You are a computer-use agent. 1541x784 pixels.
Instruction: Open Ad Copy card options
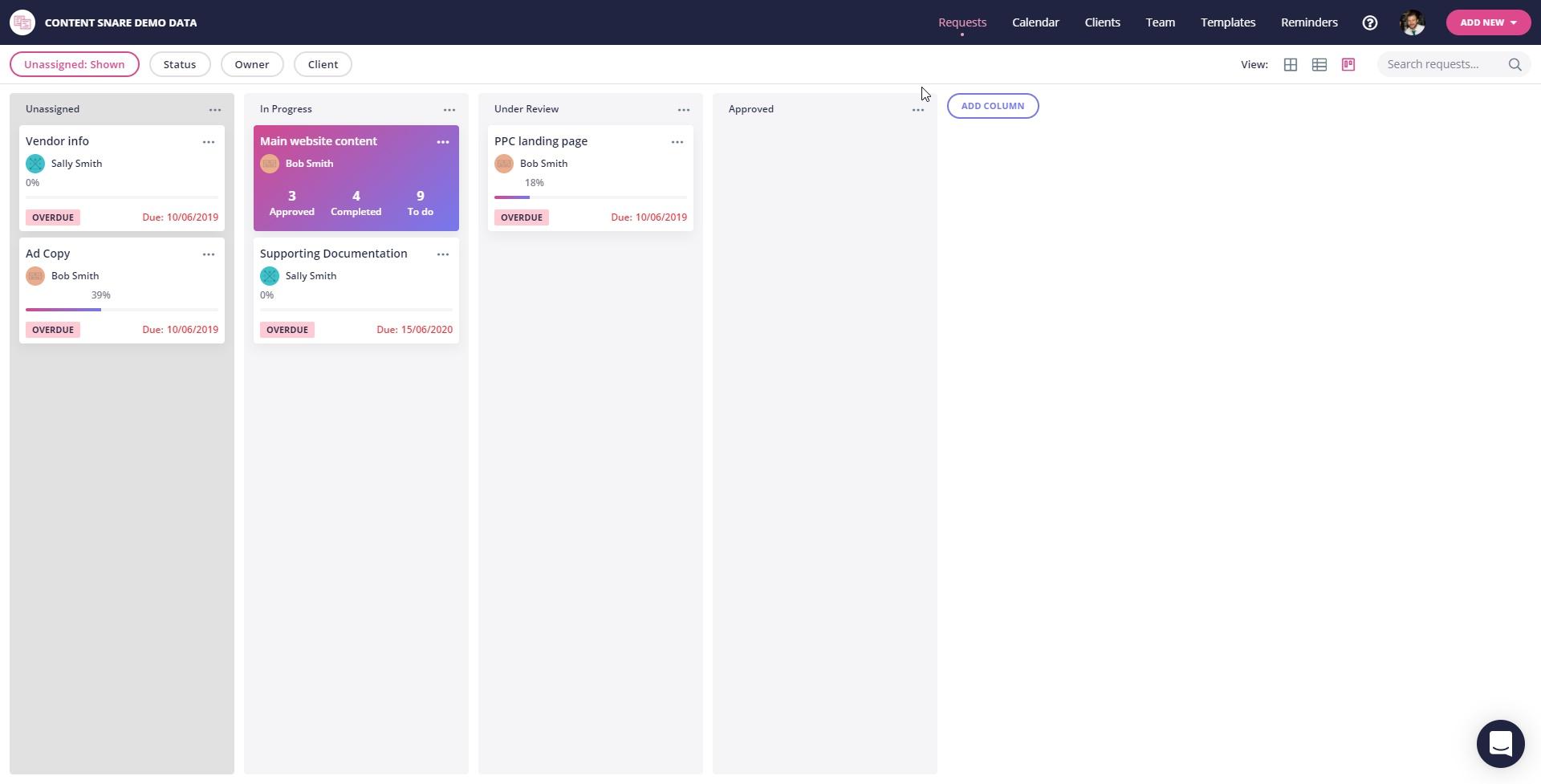click(x=209, y=254)
